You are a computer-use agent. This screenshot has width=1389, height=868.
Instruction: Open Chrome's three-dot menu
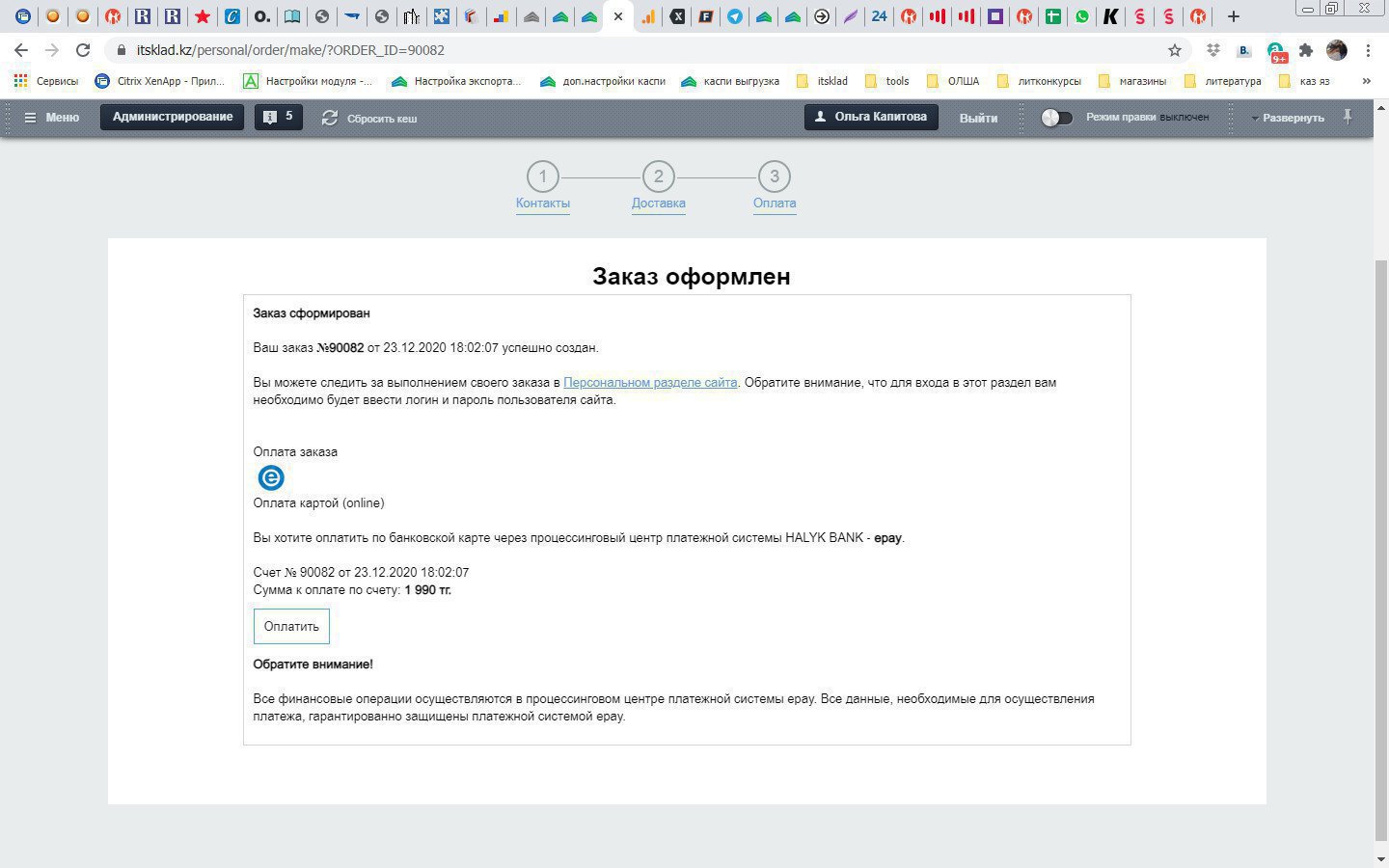pos(1369,50)
